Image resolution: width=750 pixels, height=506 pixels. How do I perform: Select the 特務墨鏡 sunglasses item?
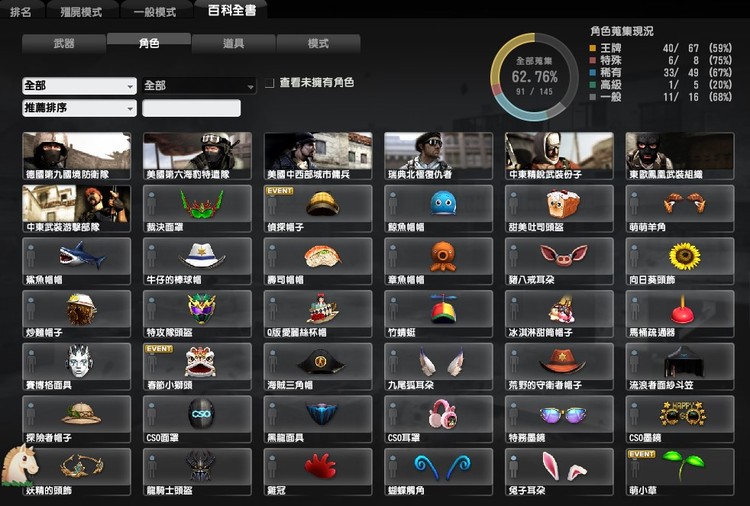click(559, 419)
